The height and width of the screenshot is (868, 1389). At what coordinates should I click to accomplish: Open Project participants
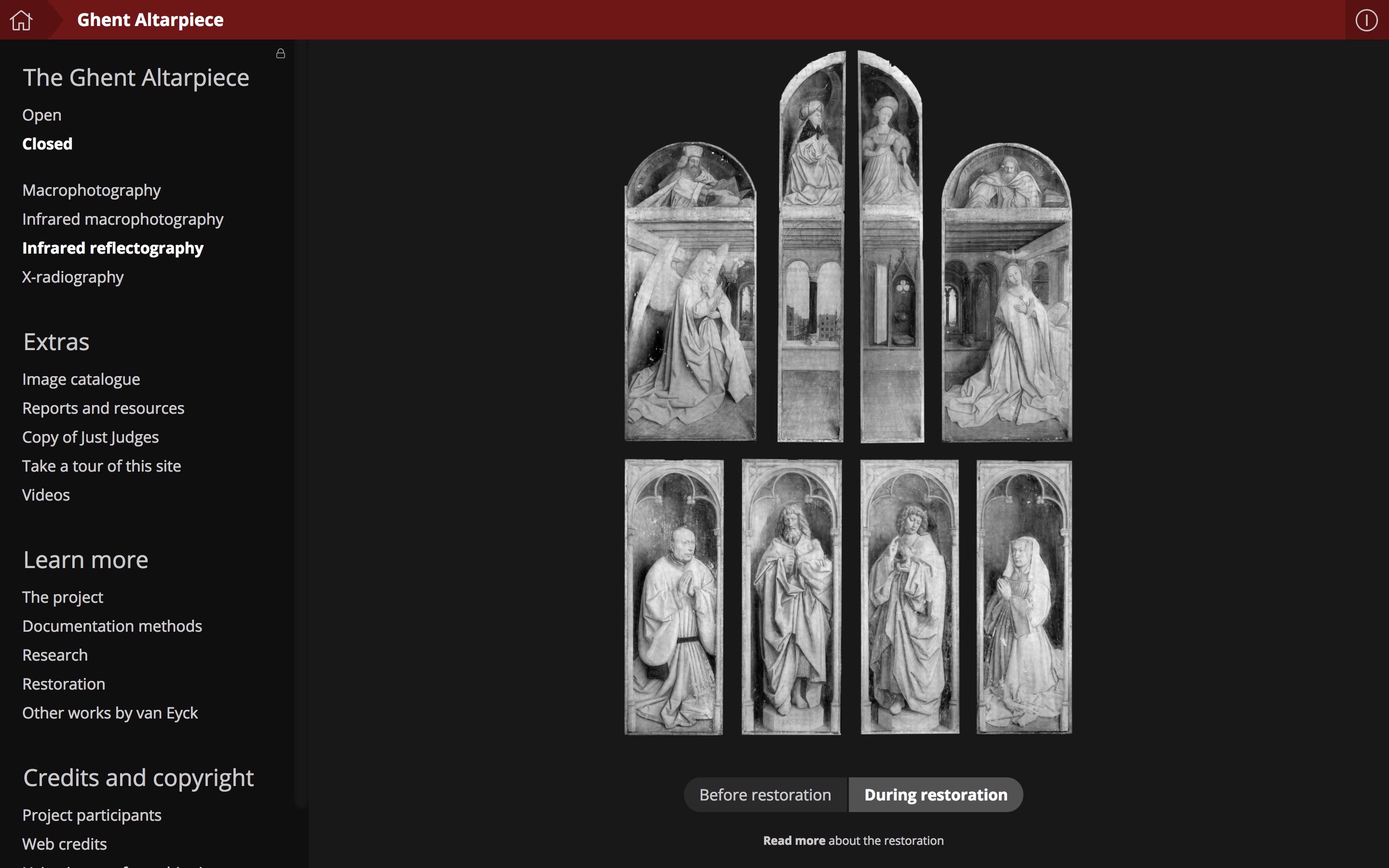92,815
